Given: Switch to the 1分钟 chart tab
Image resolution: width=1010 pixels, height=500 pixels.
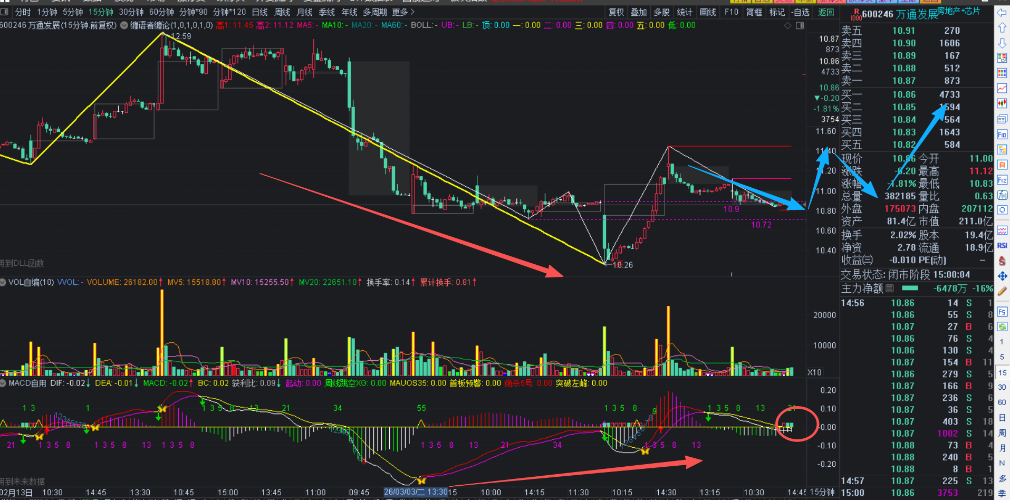Looking at the screenshot, I should point(47,12).
